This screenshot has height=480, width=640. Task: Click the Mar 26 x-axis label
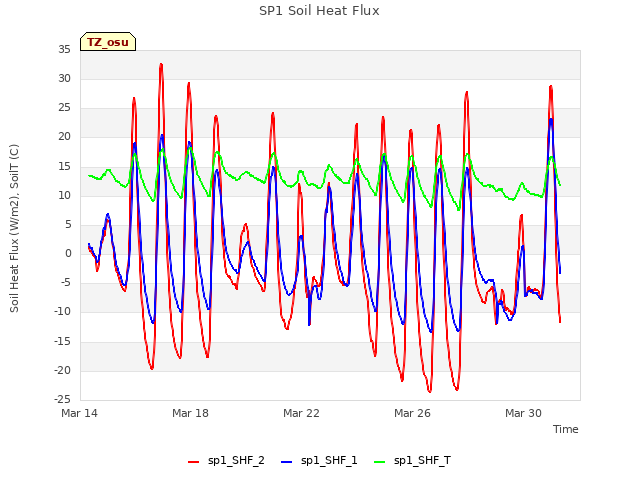(412, 413)
